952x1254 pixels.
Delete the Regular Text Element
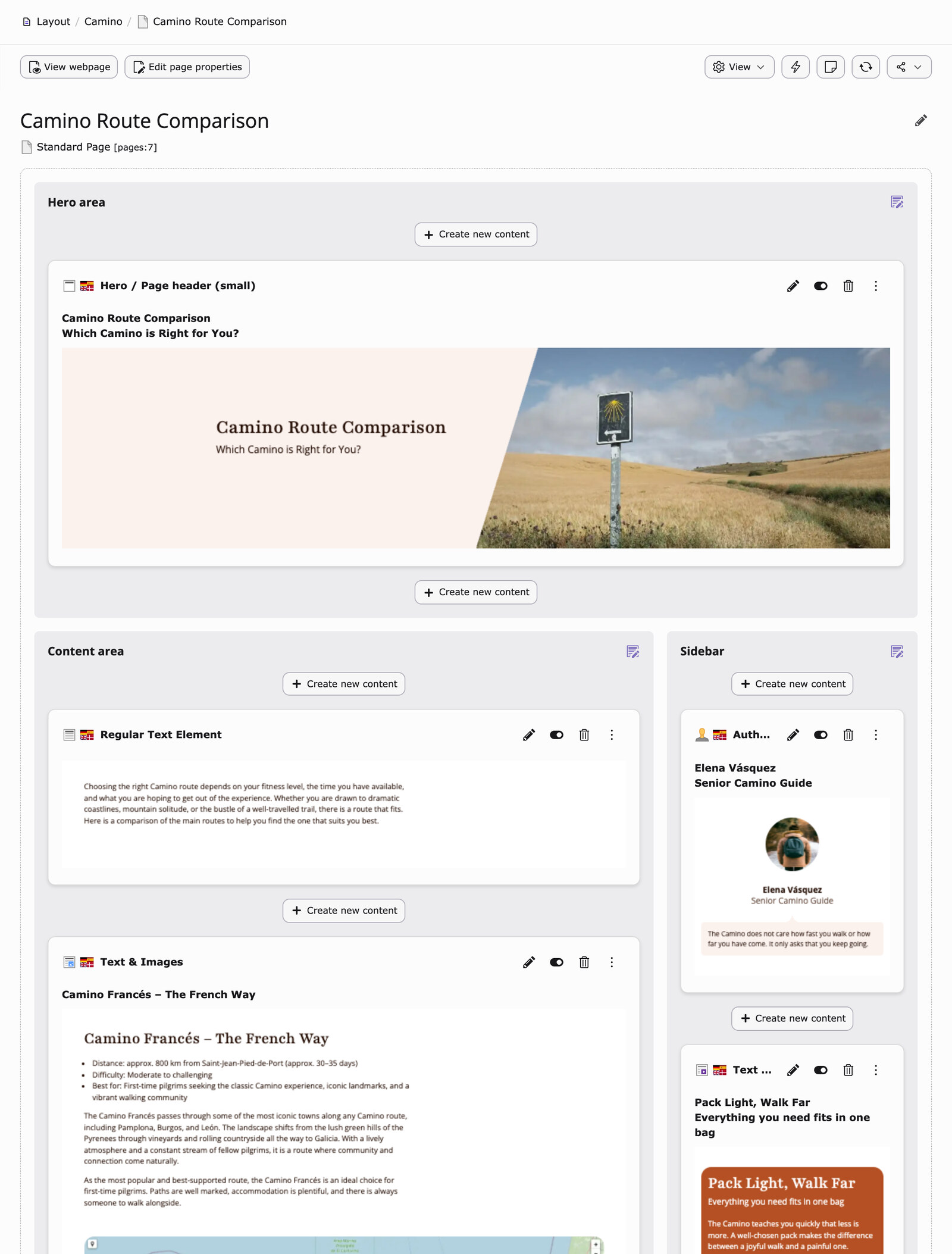point(584,735)
